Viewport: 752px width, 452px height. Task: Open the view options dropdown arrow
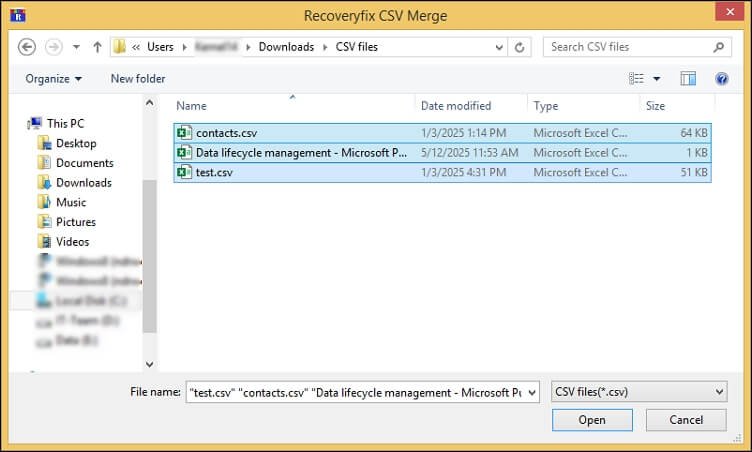[657, 79]
